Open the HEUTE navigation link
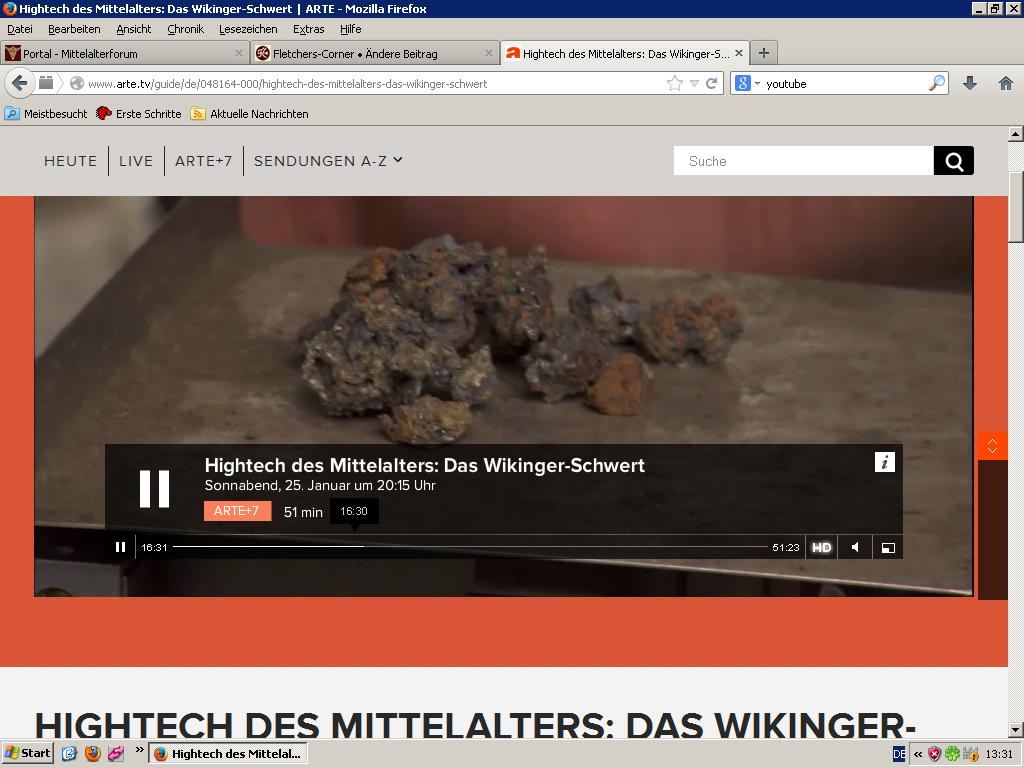 [x=71, y=161]
